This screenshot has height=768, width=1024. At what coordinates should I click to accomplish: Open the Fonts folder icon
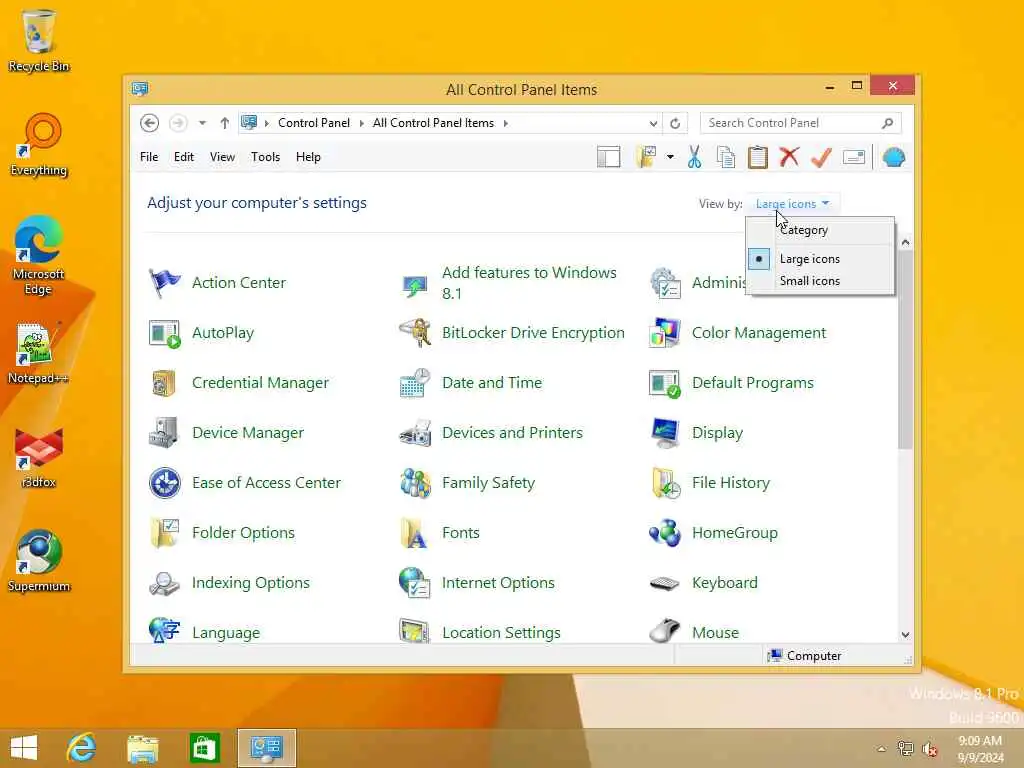pyautogui.click(x=415, y=533)
